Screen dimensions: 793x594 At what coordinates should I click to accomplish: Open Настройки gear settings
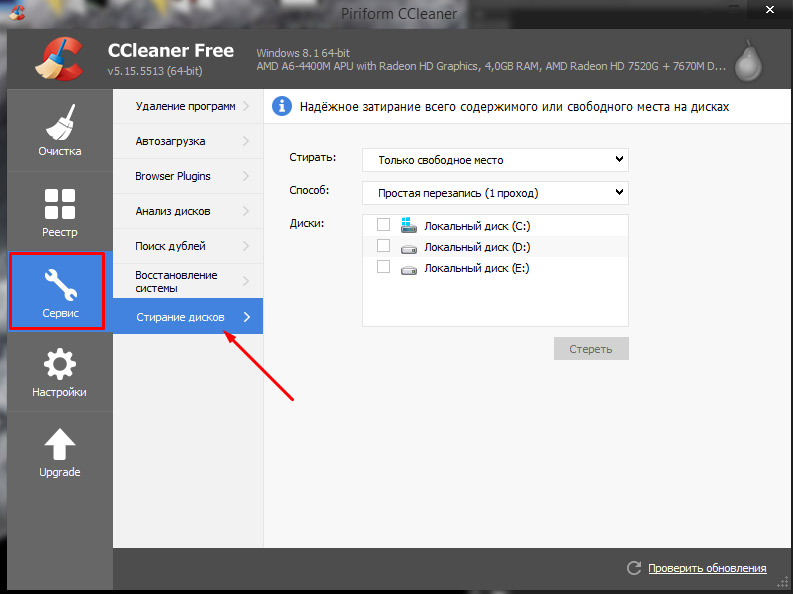[x=60, y=372]
